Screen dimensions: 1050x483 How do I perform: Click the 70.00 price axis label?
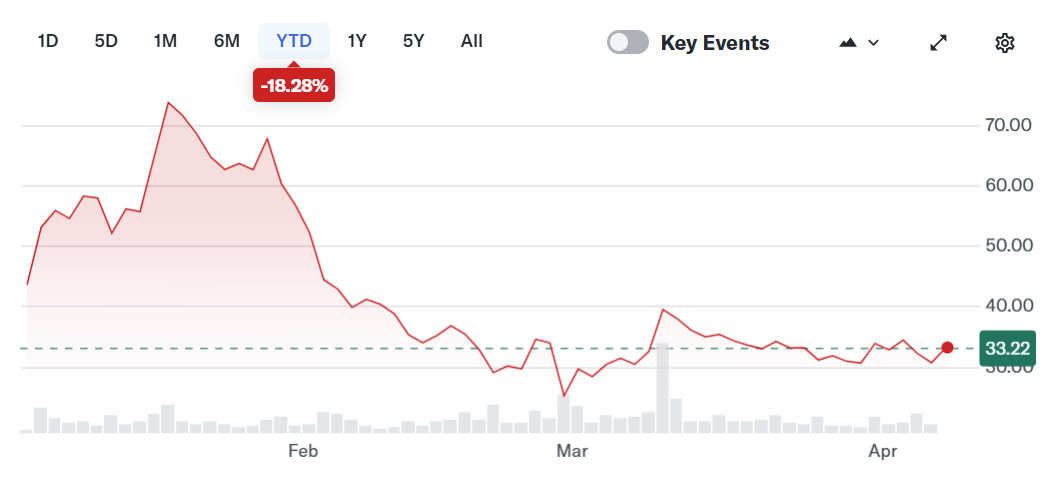[1007, 125]
